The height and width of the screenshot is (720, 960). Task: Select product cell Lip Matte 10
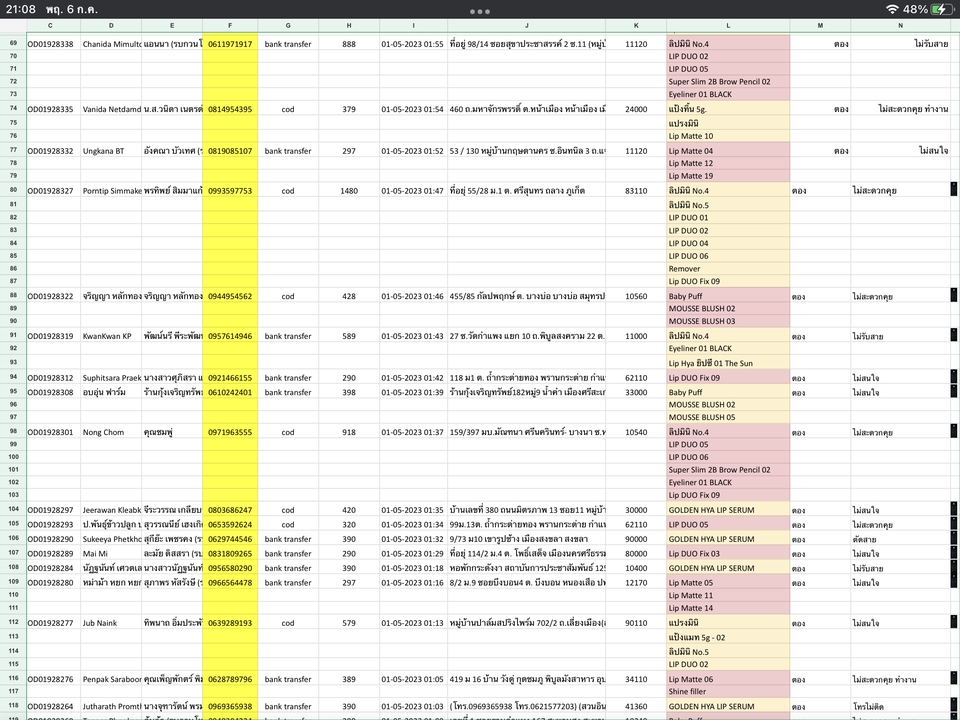coord(728,136)
